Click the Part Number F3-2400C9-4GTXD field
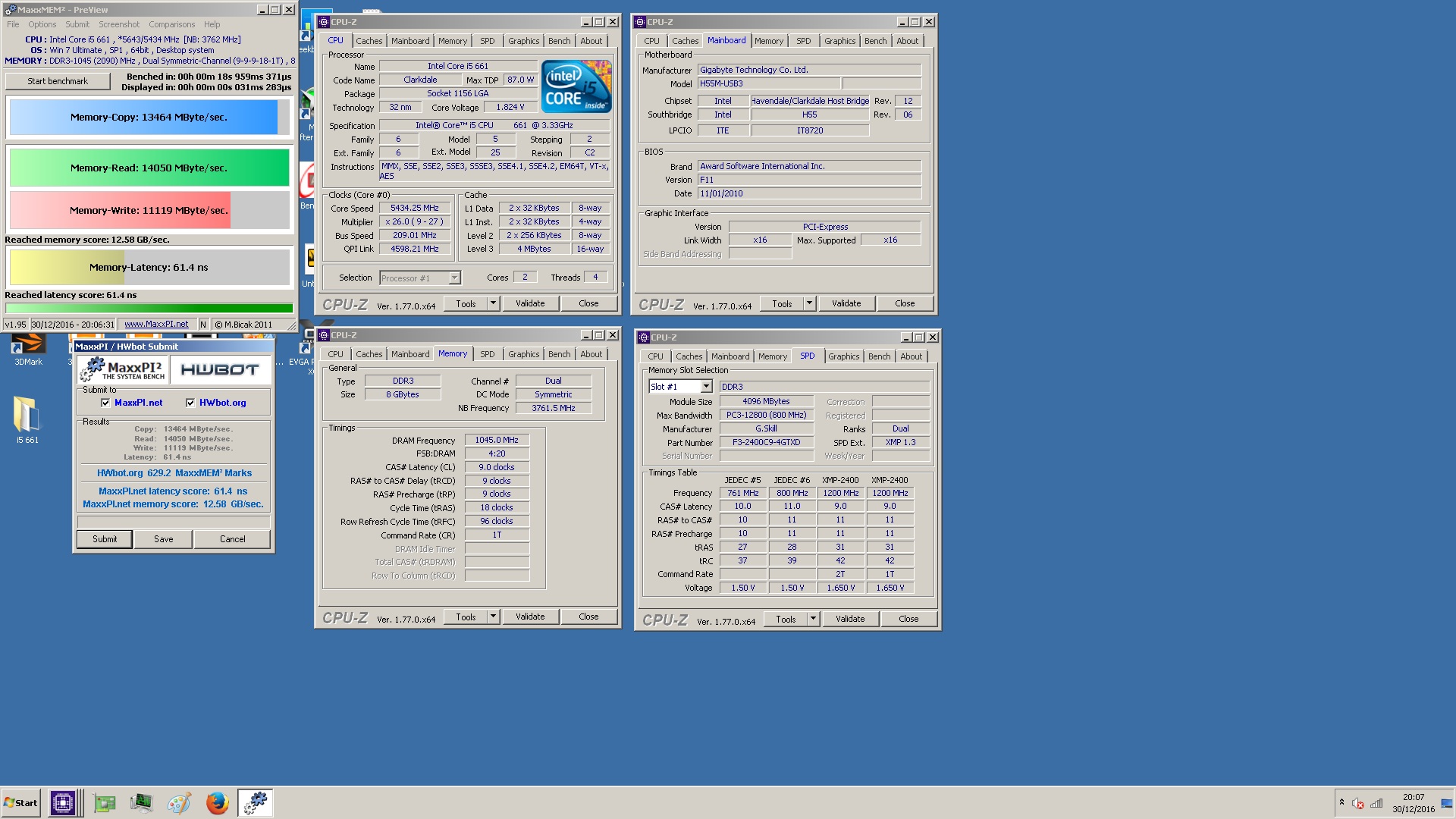Screen dimensions: 1456x819 click(x=766, y=442)
